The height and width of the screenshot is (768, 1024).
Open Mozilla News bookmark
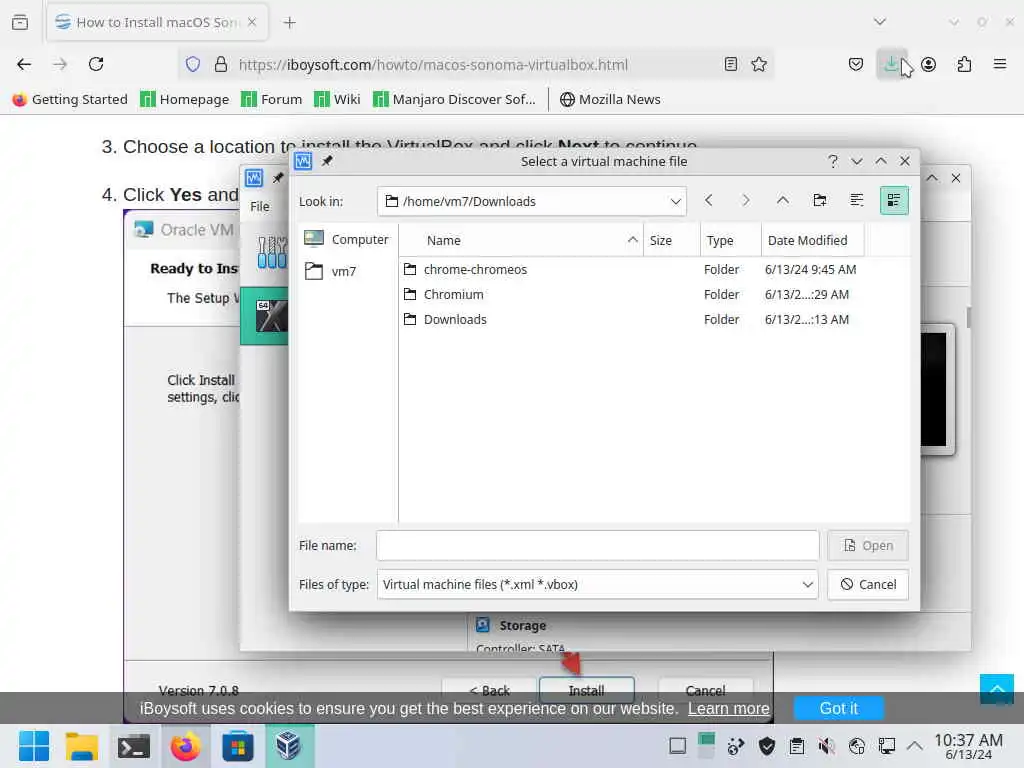point(611,99)
